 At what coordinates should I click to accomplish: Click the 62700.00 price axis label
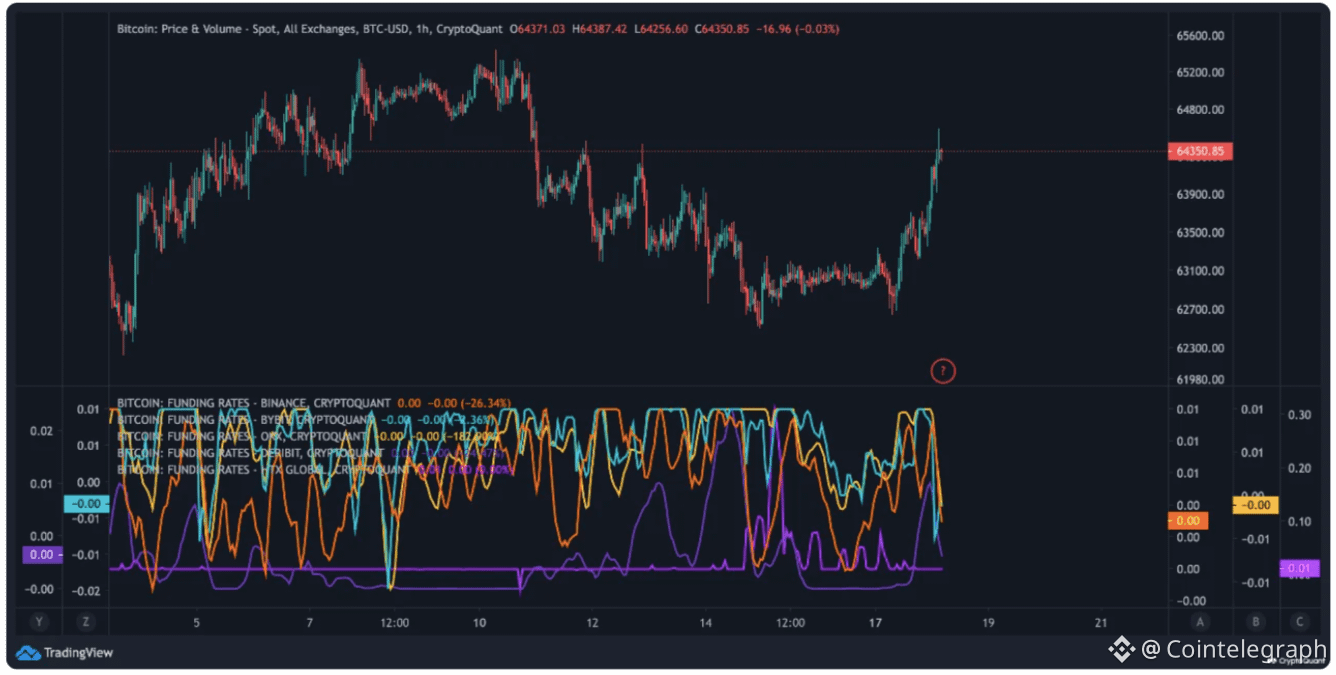tap(1200, 310)
